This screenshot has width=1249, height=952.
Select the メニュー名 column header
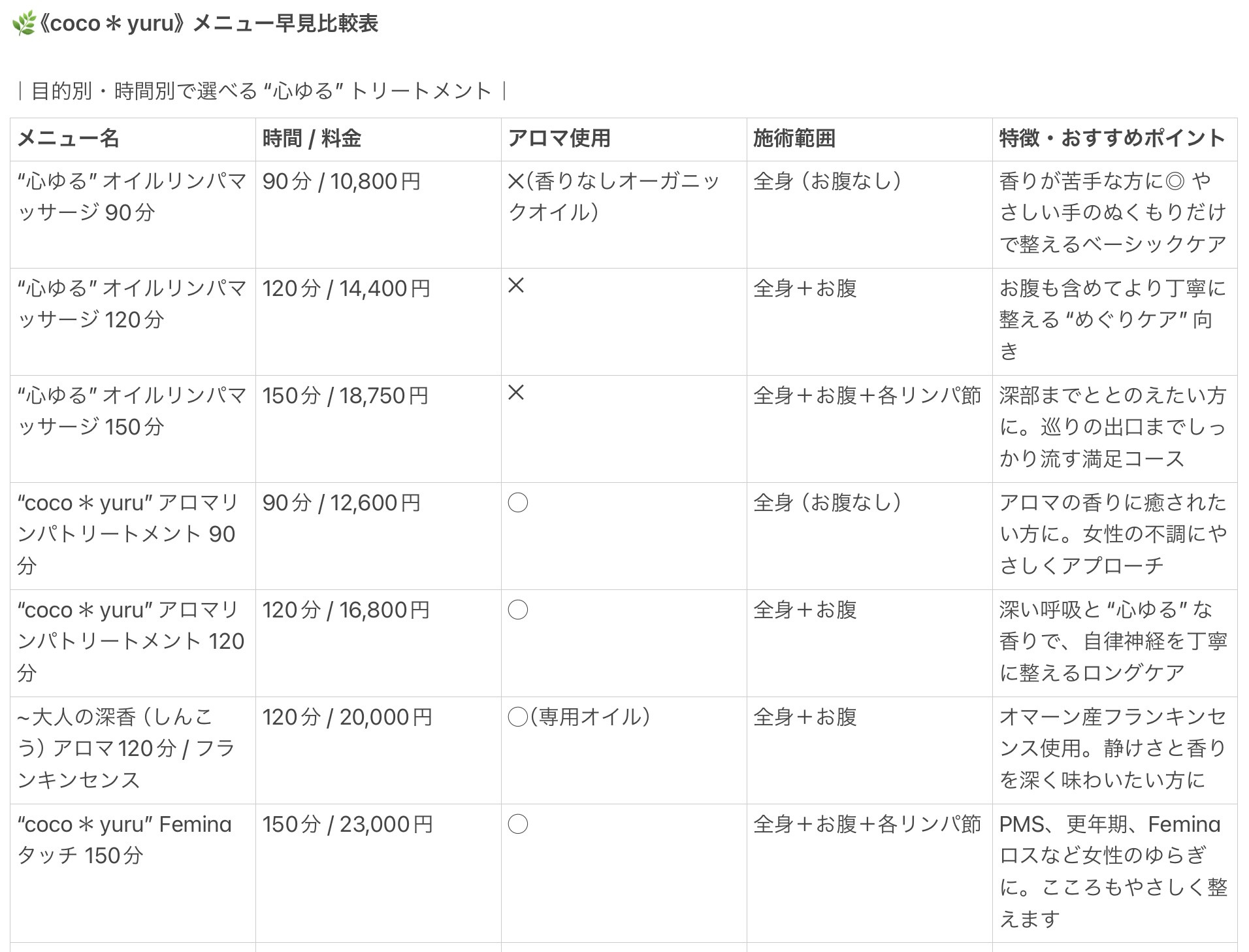click(68, 139)
